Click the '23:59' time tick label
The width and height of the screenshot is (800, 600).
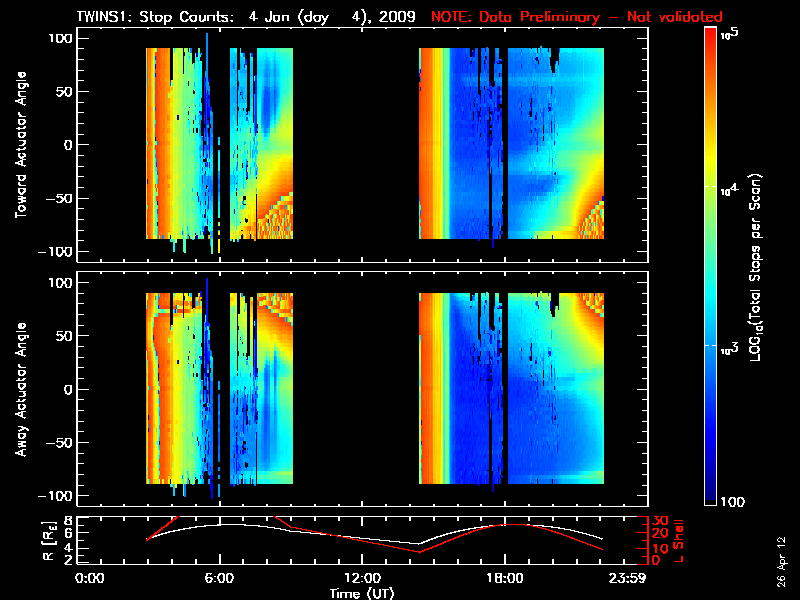(627, 579)
